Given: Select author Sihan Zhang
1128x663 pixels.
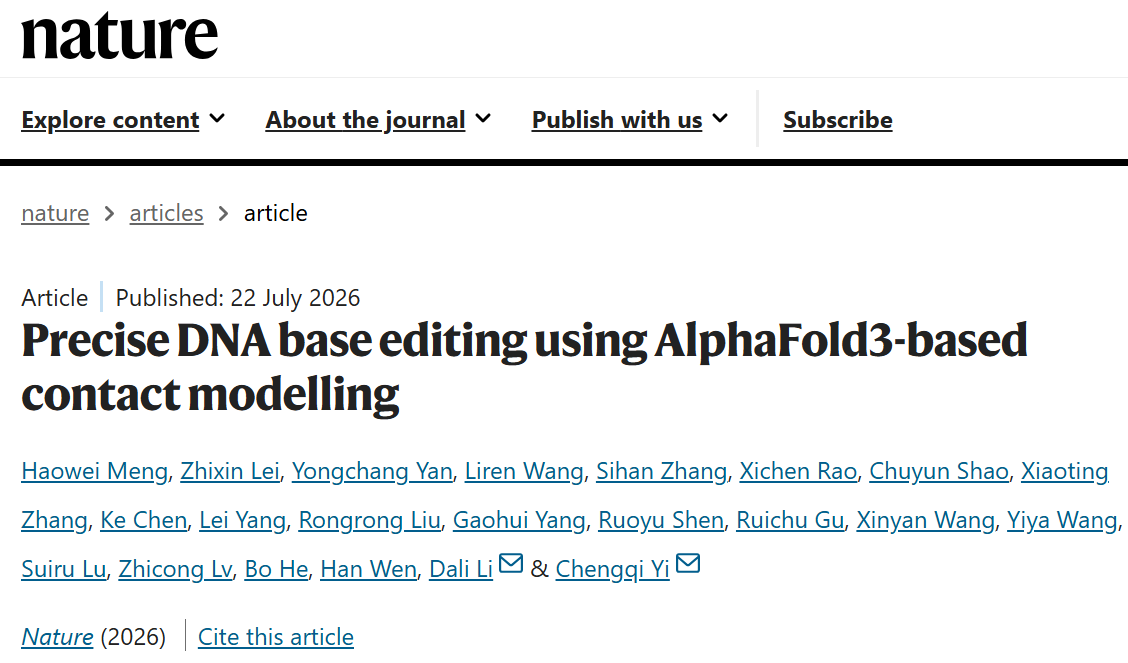Looking at the screenshot, I should [x=662, y=471].
